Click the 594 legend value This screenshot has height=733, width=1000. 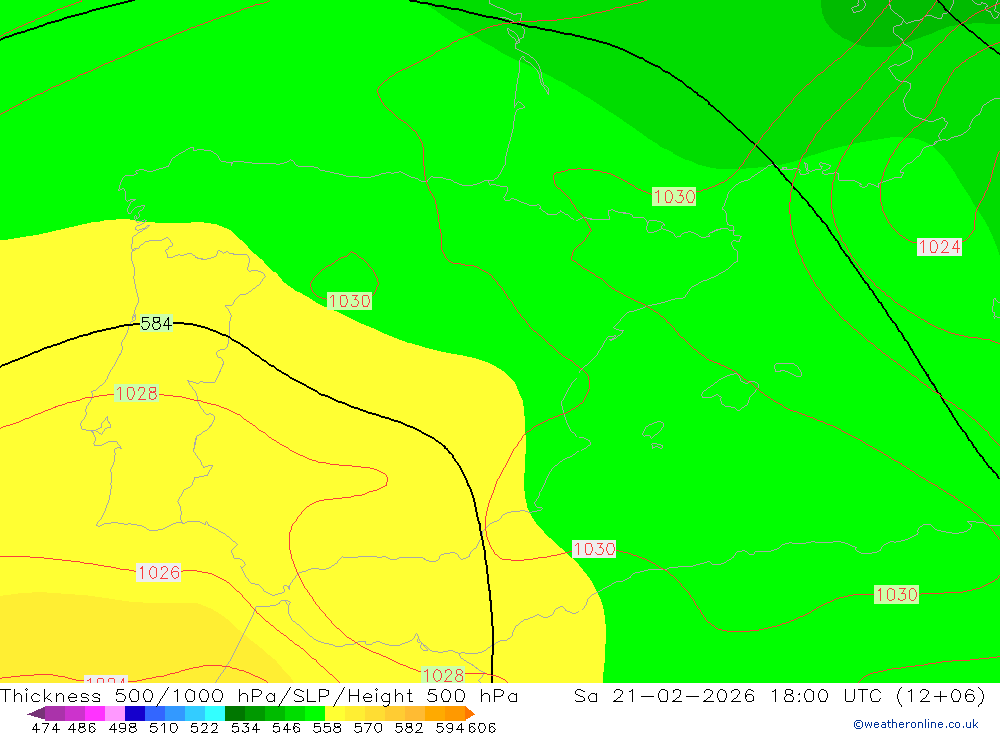click(450, 727)
